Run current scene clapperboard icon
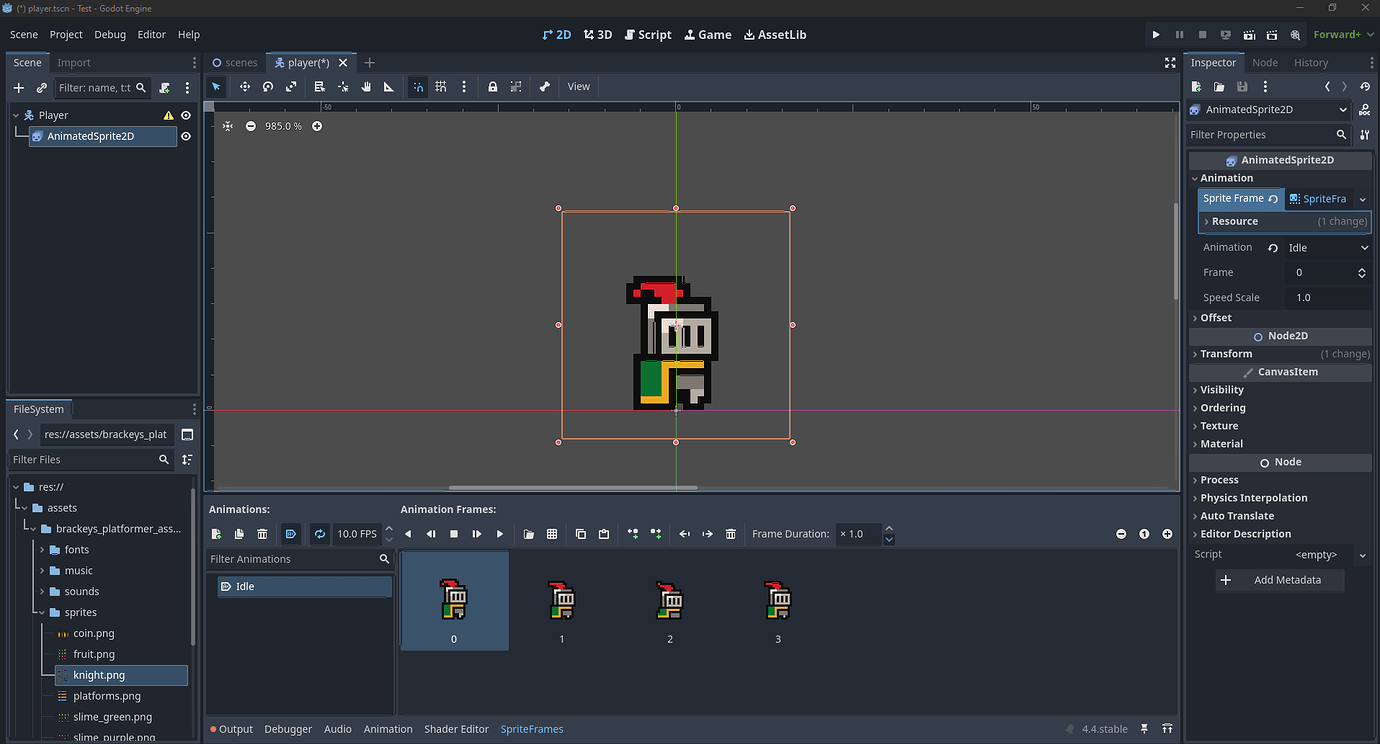The height and width of the screenshot is (744, 1380). pos(1249,34)
